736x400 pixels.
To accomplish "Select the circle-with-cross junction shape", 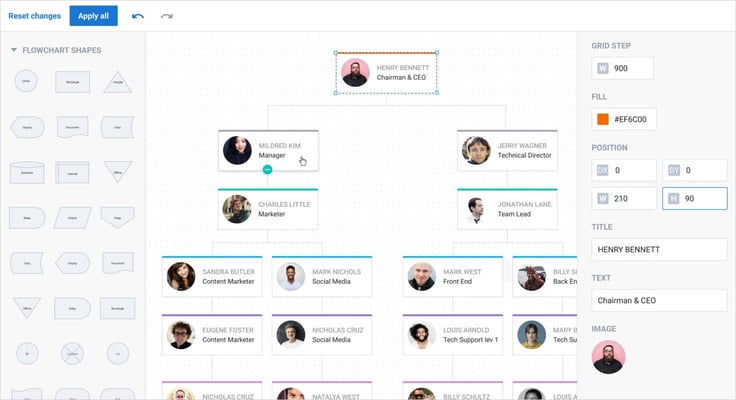I will 72,353.
